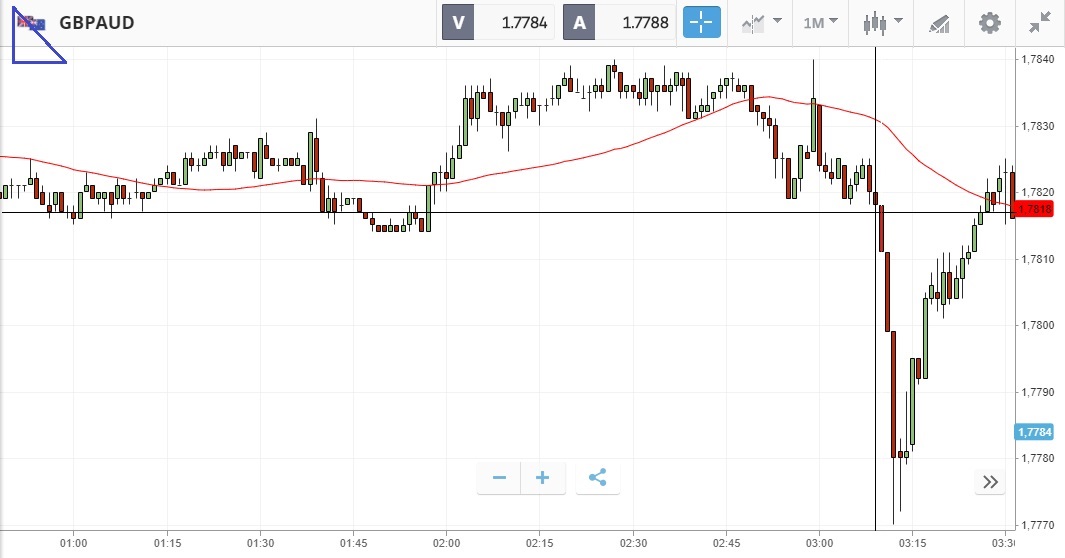Screen dimensions: 1065x558
Task: Share the chart via share icon
Action: 598,478
